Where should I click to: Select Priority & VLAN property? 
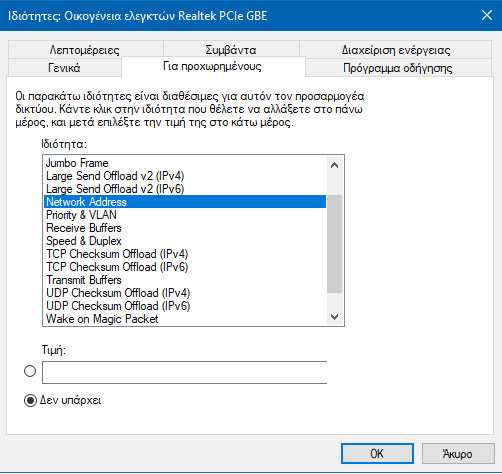[185, 215]
